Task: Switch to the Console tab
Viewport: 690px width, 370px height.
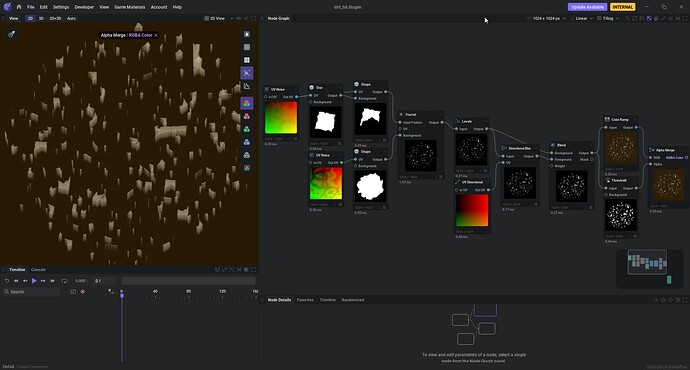Action: tap(38, 270)
